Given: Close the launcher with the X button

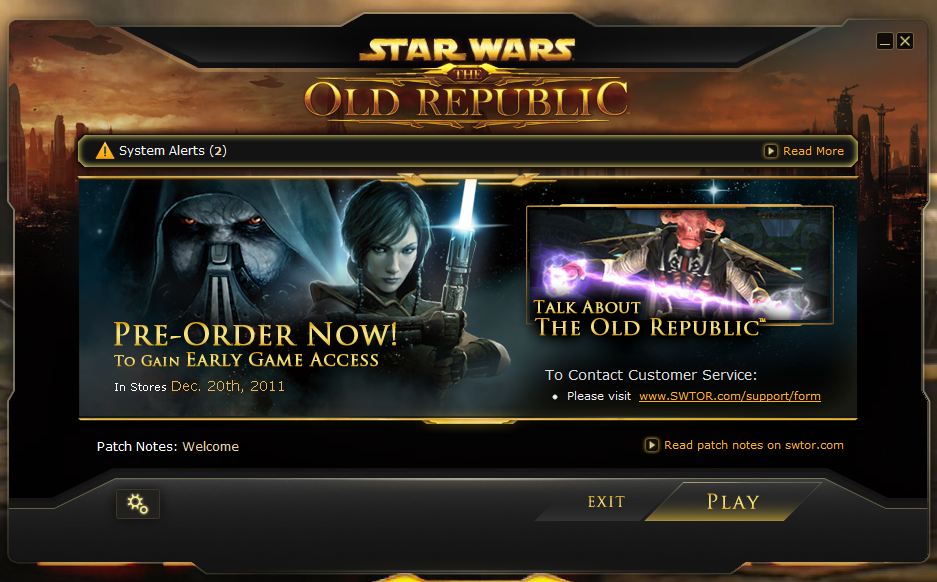Looking at the screenshot, I should 905,41.
